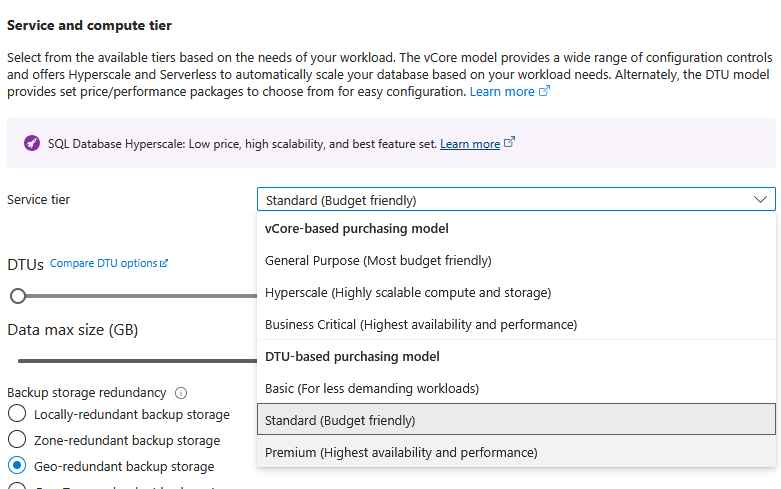
Task: Click the DTUs slider handle
Action: [x=18, y=296]
